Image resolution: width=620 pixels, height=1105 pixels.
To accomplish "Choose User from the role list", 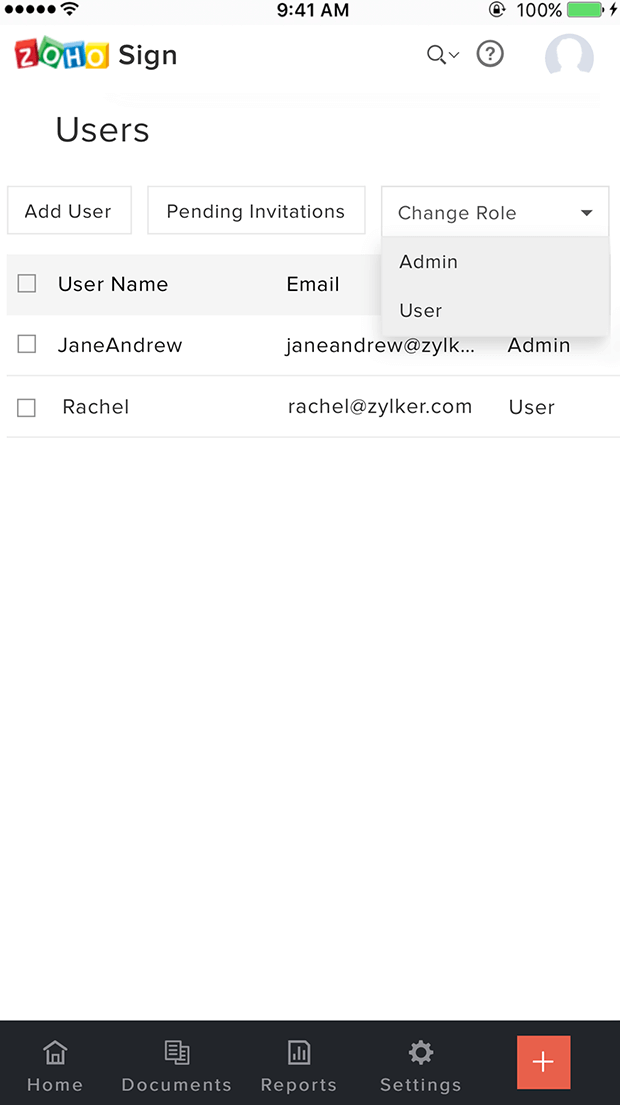I will [421, 311].
